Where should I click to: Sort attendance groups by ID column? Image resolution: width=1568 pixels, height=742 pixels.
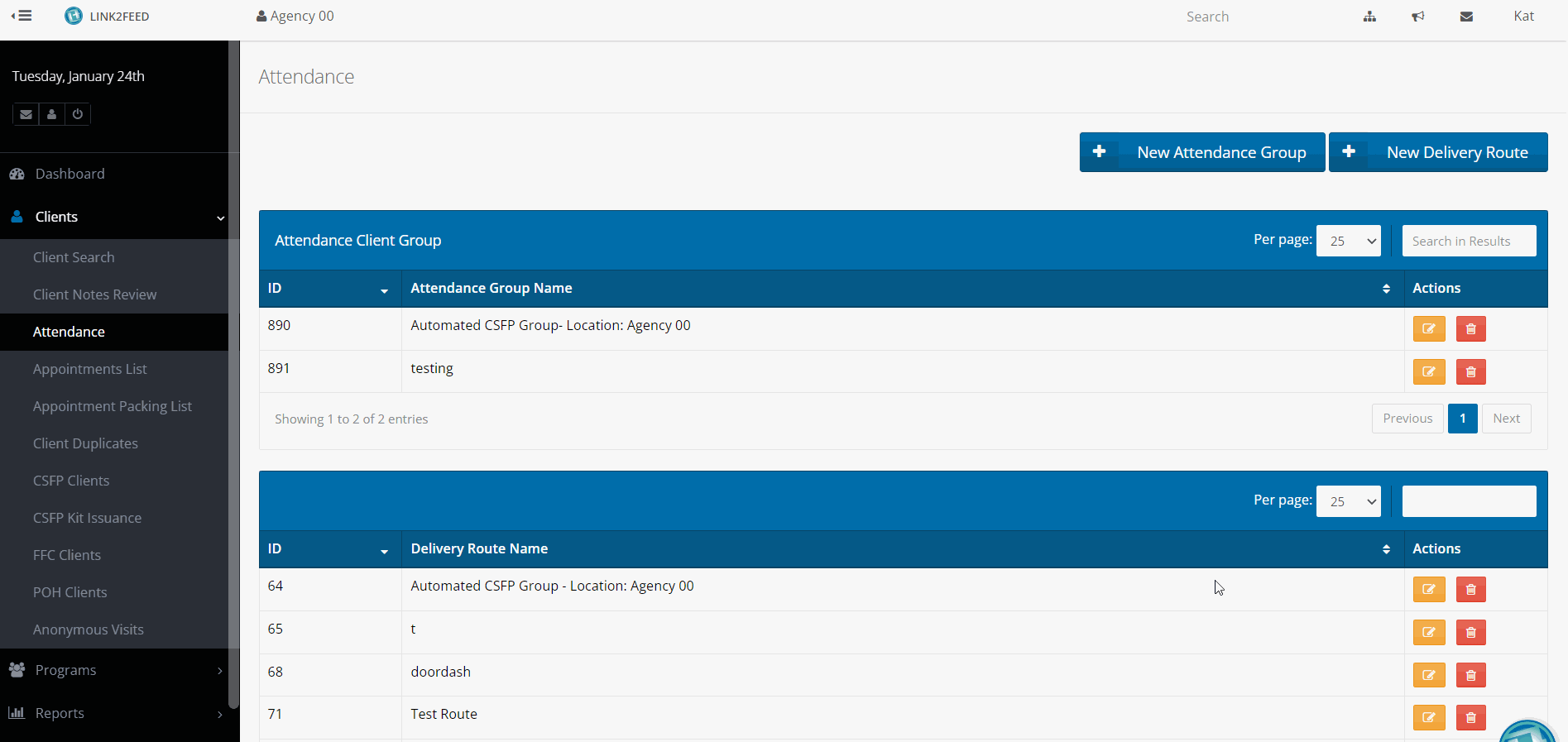(329, 289)
